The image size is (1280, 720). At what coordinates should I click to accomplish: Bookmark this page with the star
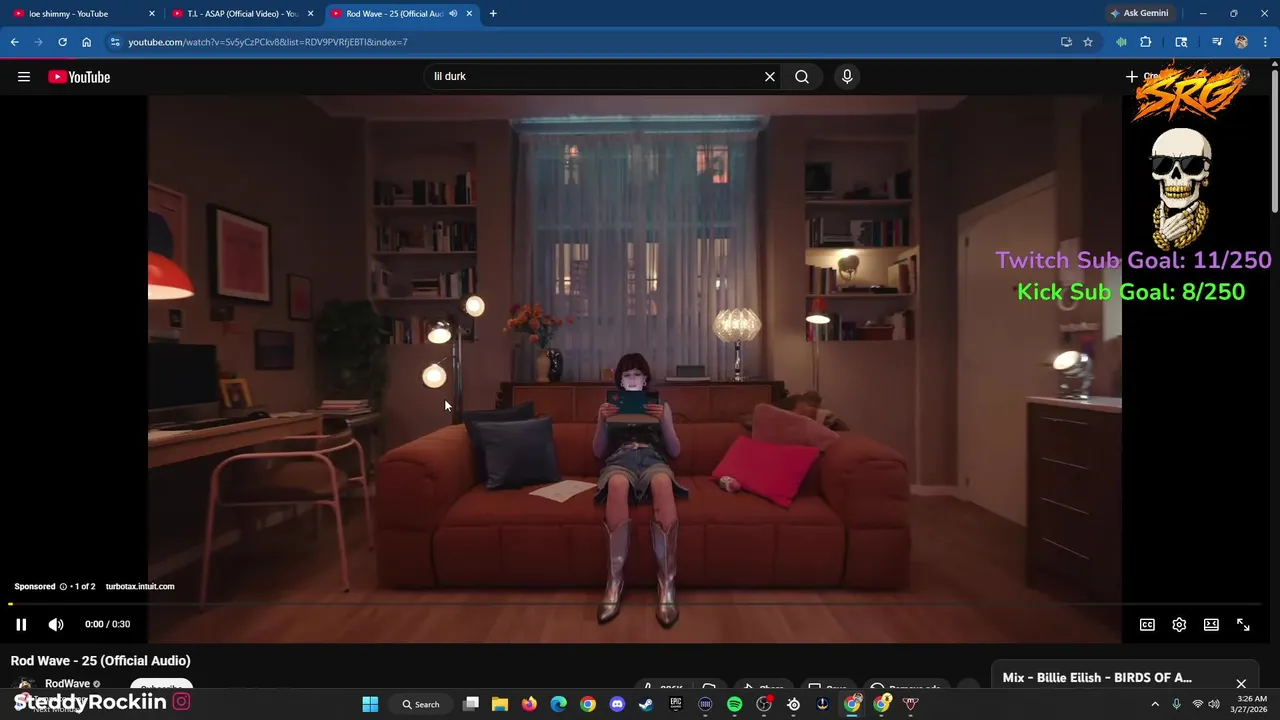(1088, 42)
